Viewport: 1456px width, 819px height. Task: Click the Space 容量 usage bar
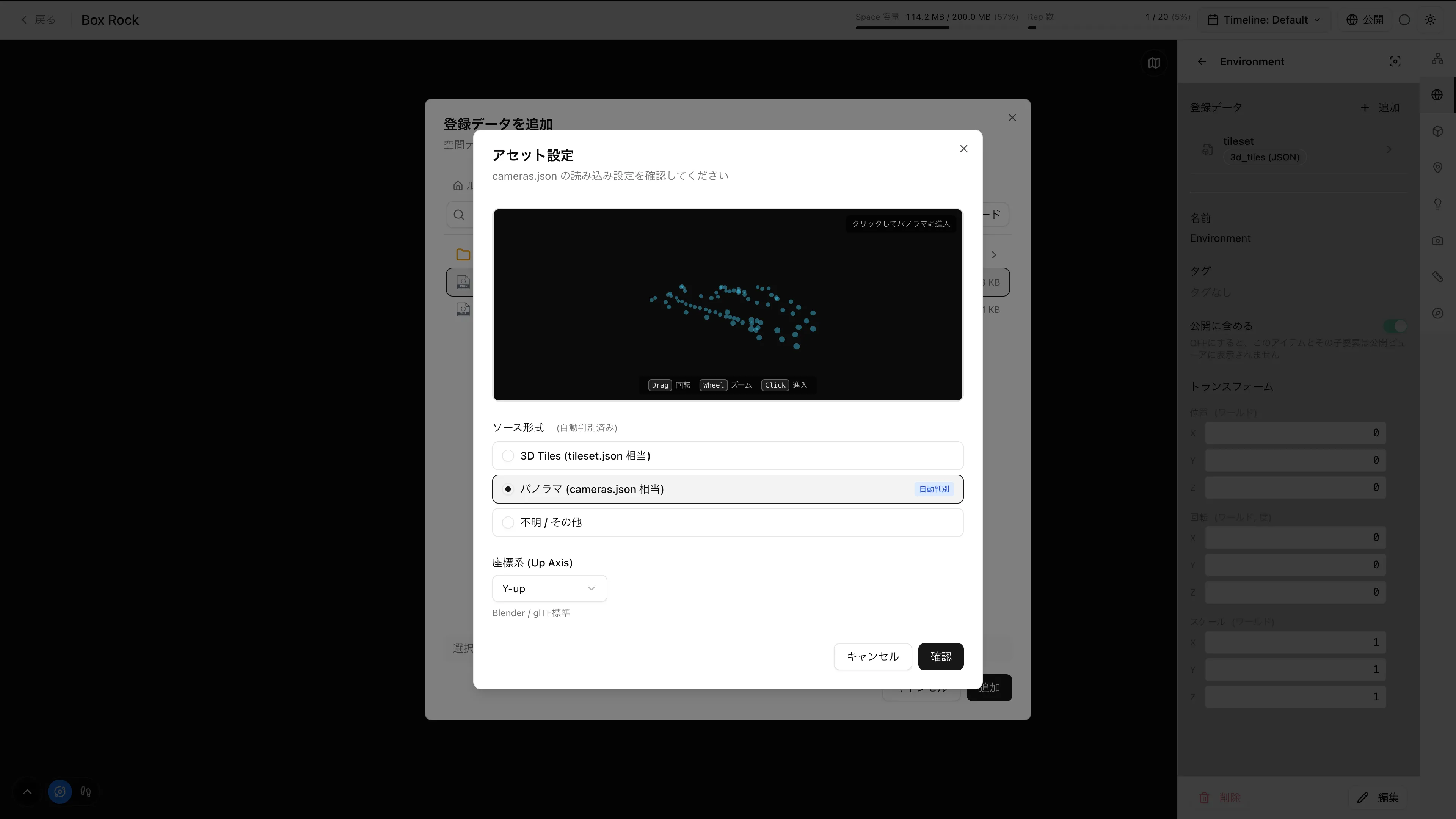pyautogui.click(x=937, y=28)
